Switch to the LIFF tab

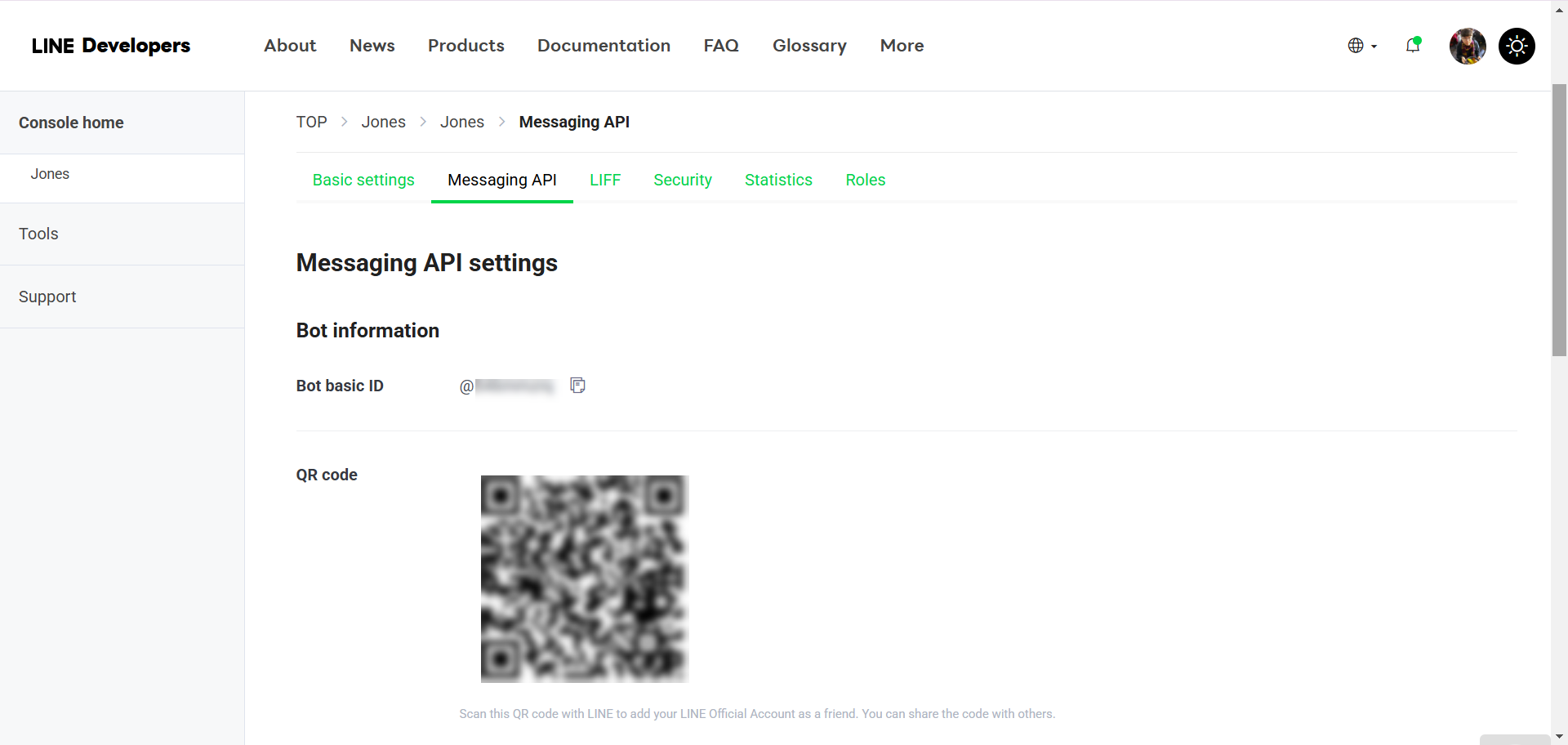click(x=605, y=180)
